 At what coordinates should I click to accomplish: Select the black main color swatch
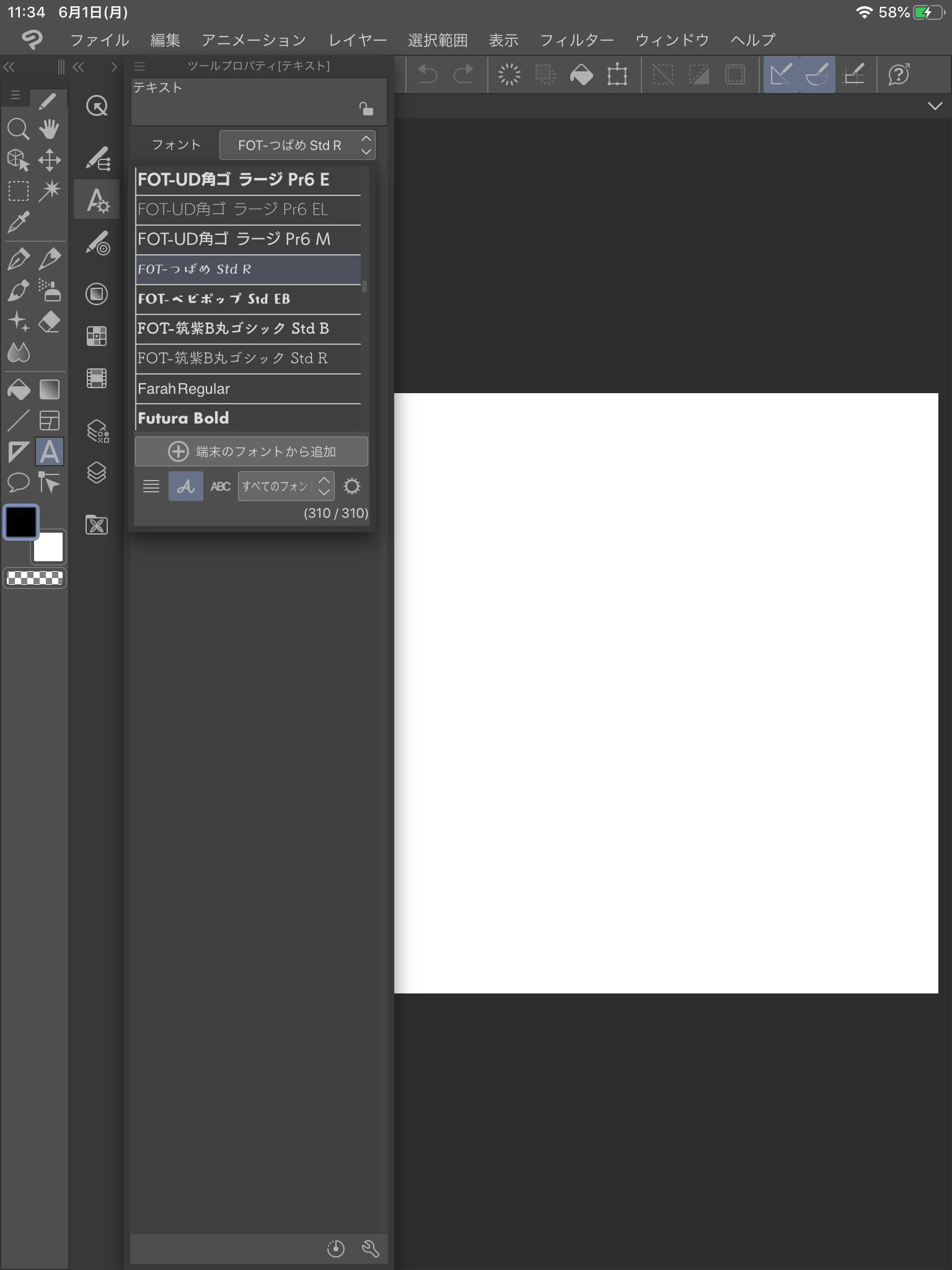(x=21, y=522)
